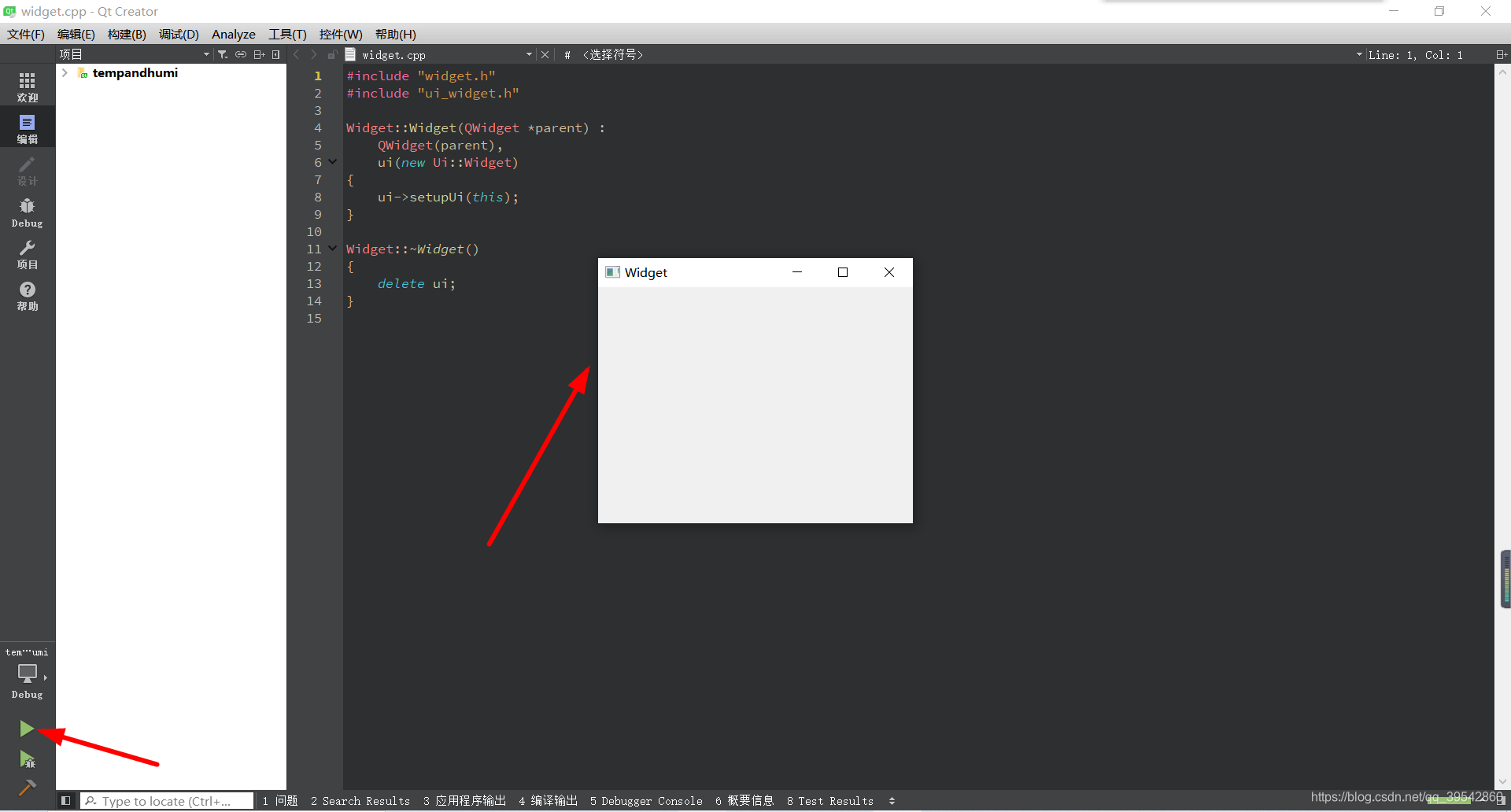Close the widget.cpp document
The height and width of the screenshot is (812, 1511).
(545, 54)
